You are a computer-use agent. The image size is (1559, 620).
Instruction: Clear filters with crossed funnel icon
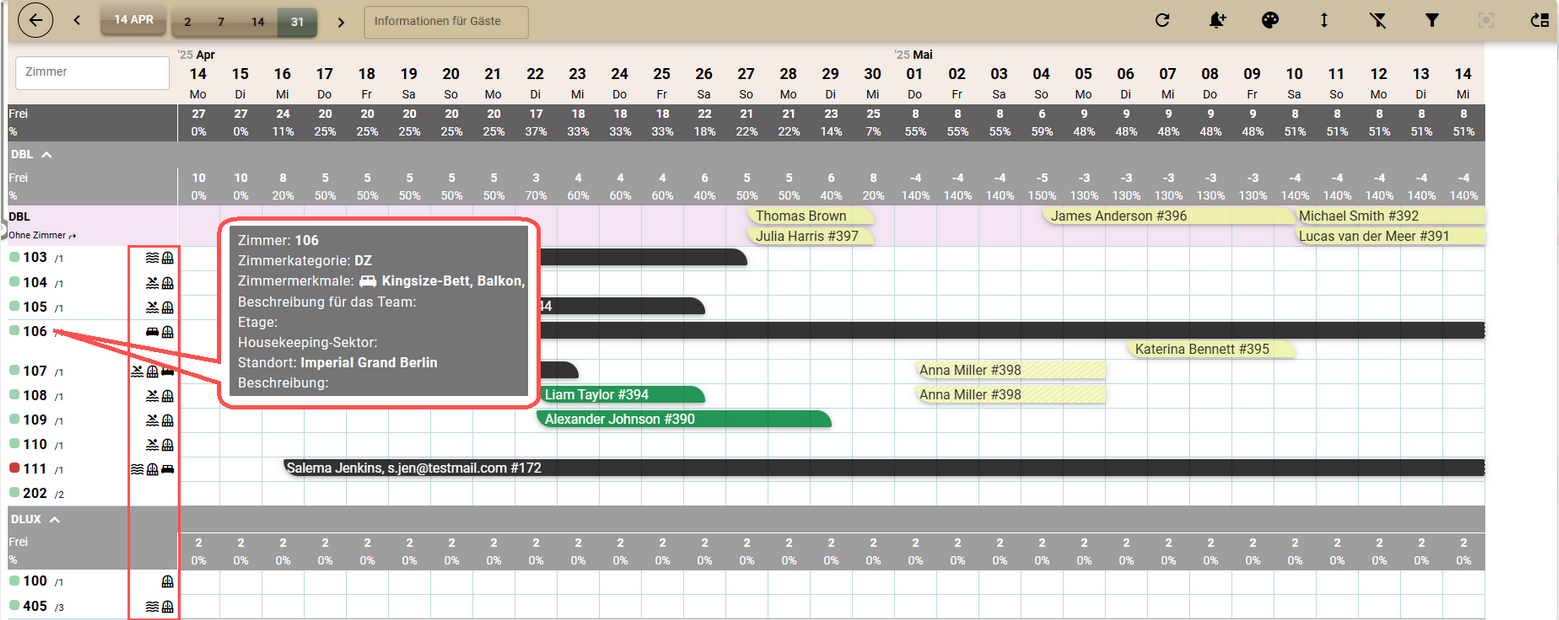click(x=1377, y=20)
